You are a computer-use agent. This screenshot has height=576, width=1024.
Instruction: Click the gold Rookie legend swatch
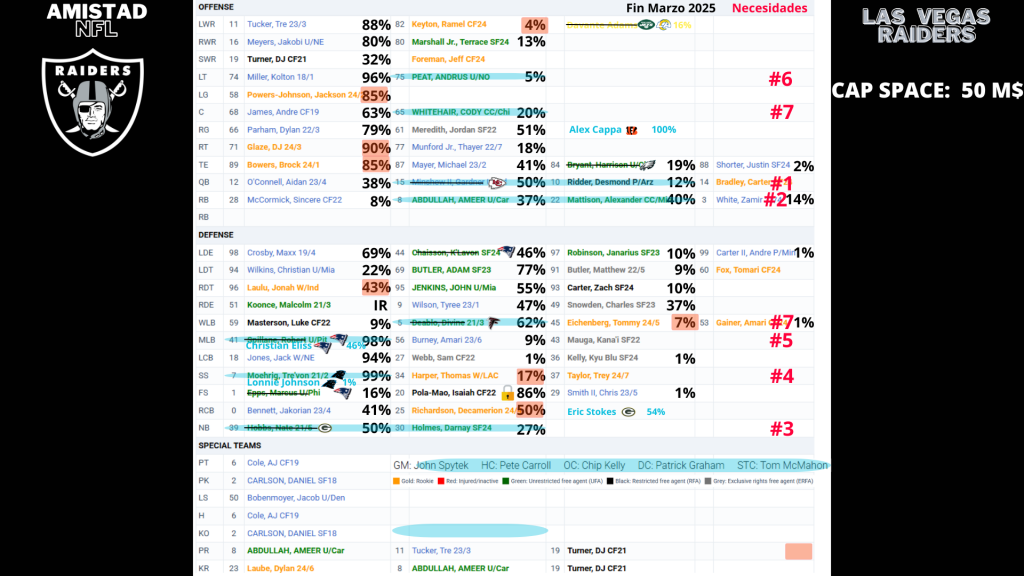[397, 483]
